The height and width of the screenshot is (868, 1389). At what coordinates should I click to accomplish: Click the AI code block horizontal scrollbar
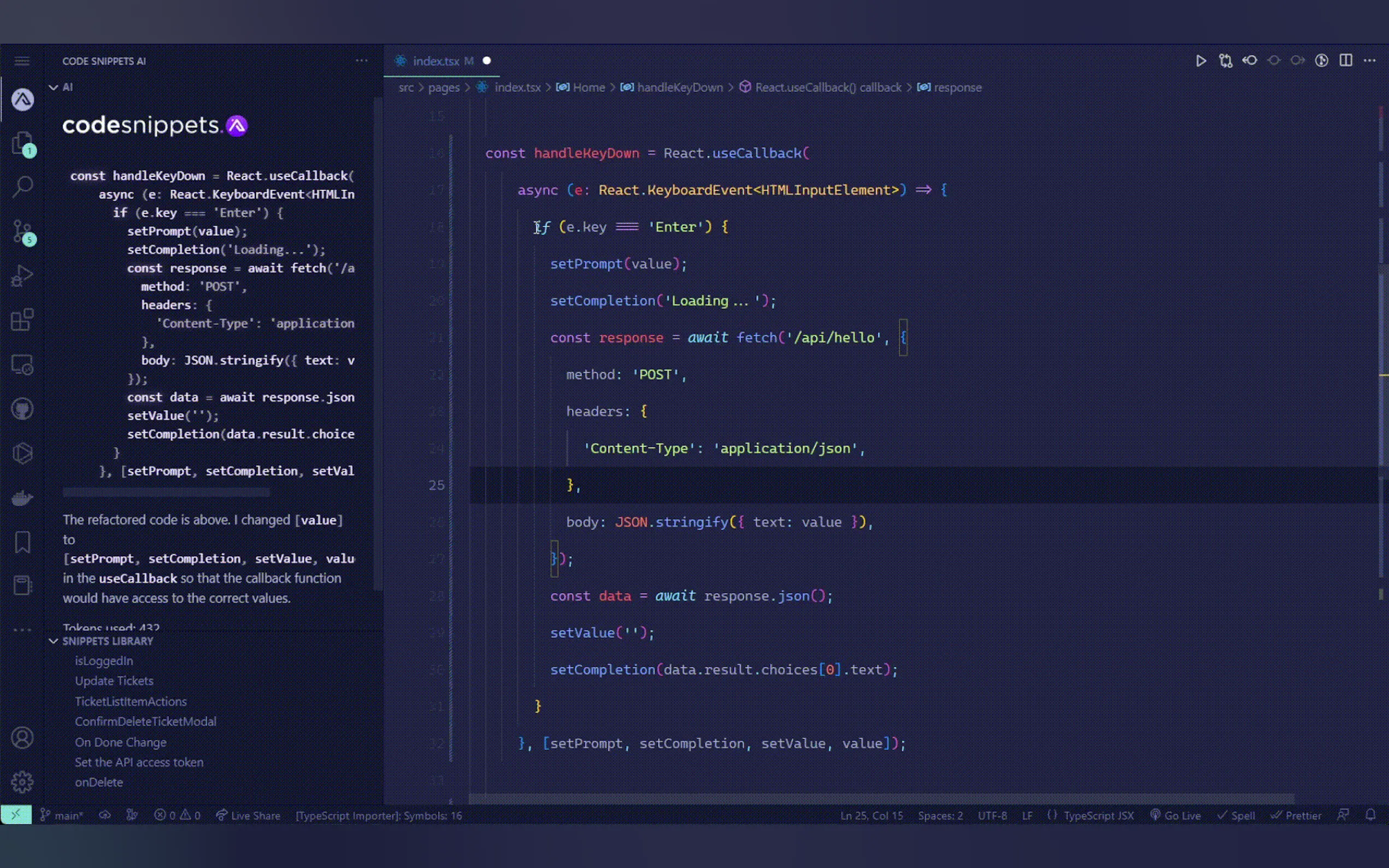166,492
